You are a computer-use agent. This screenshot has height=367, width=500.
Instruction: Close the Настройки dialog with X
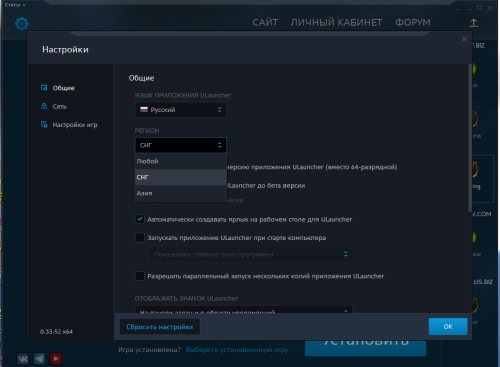464,39
